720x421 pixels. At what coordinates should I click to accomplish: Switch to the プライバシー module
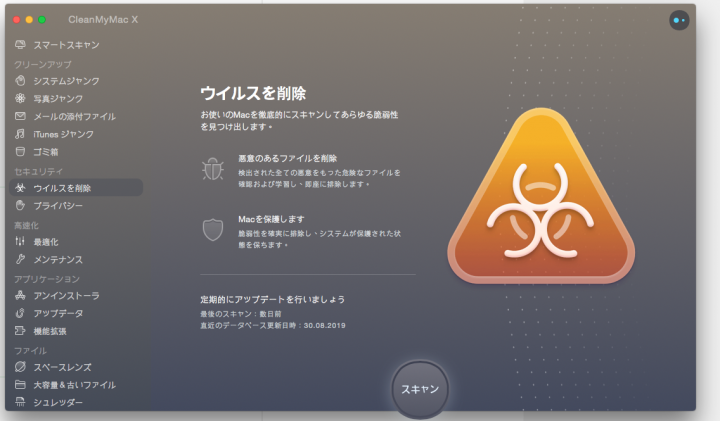click(x=58, y=206)
